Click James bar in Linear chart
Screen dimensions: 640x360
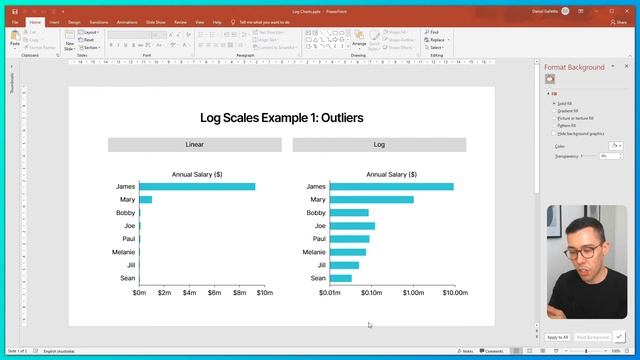(x=197, y=187)
